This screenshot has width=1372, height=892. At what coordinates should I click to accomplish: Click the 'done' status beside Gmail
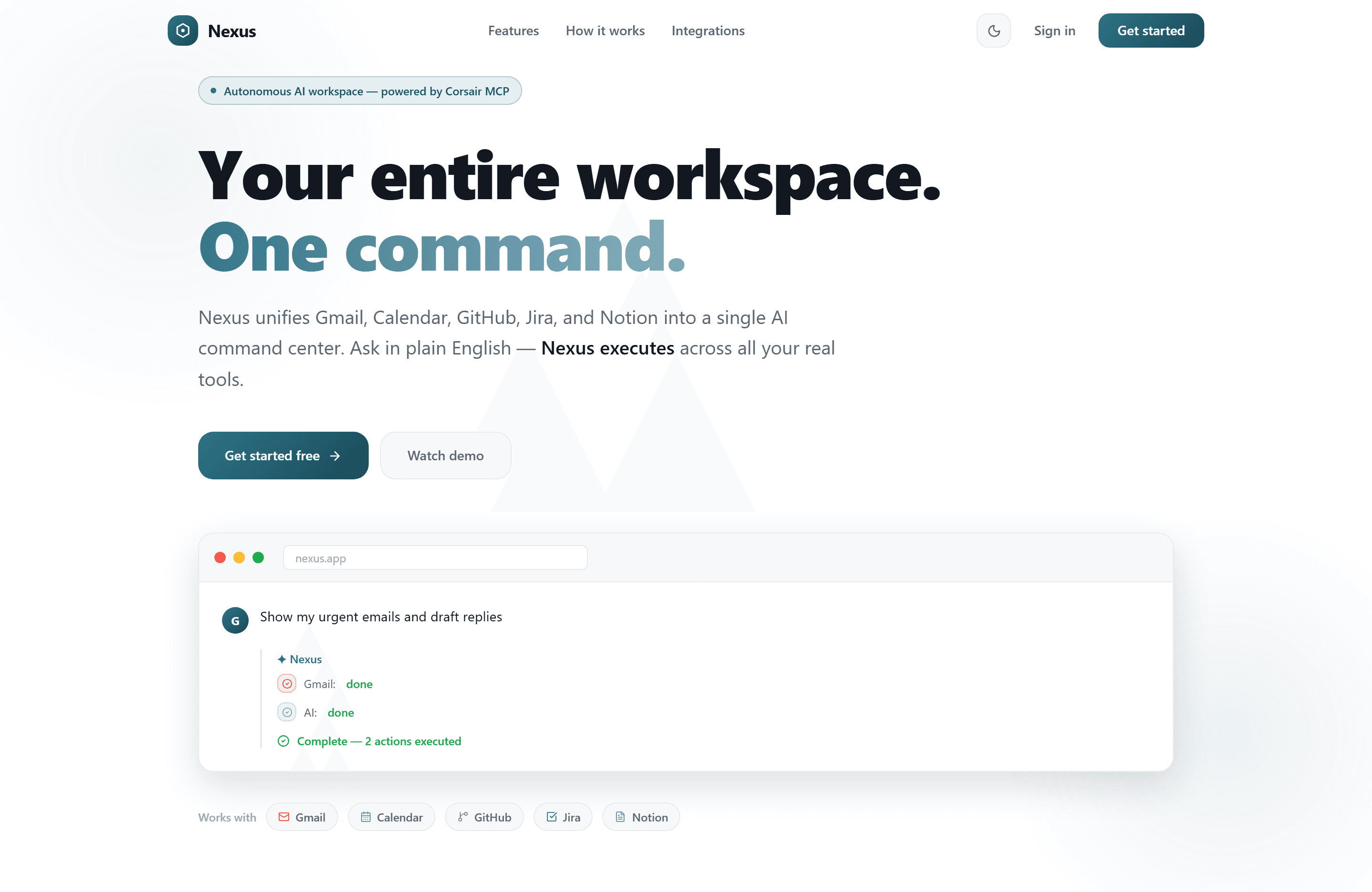coord(359,684)
